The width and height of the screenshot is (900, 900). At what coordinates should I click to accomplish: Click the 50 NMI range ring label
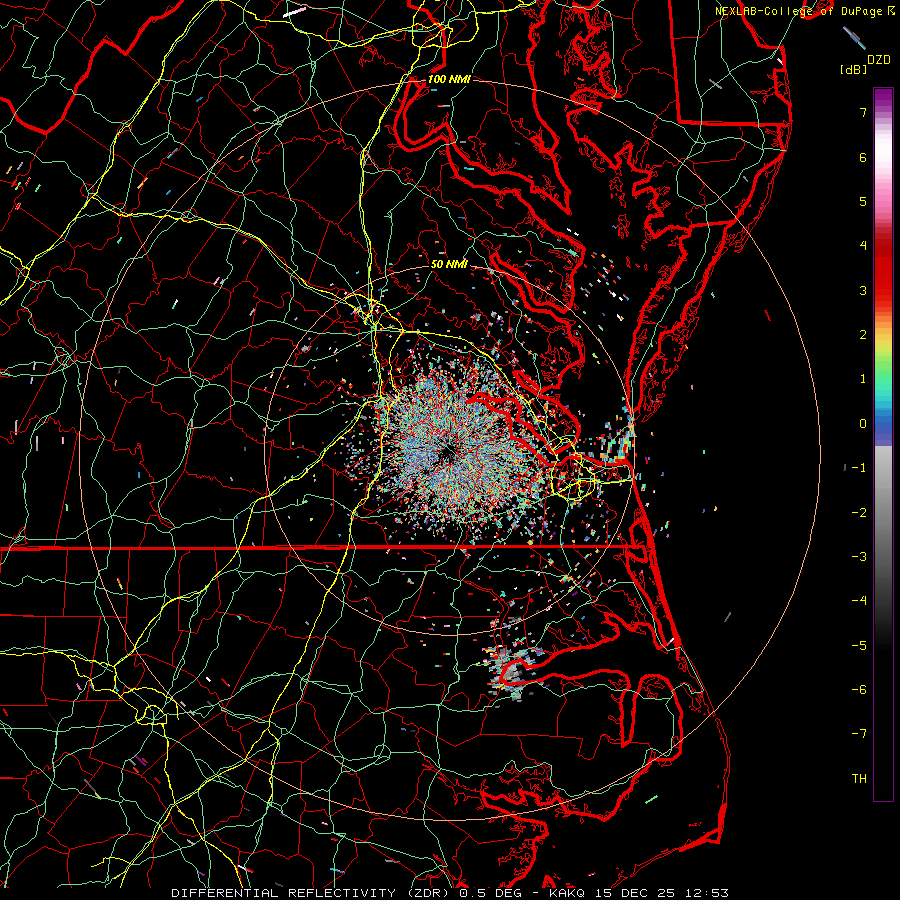449,265
